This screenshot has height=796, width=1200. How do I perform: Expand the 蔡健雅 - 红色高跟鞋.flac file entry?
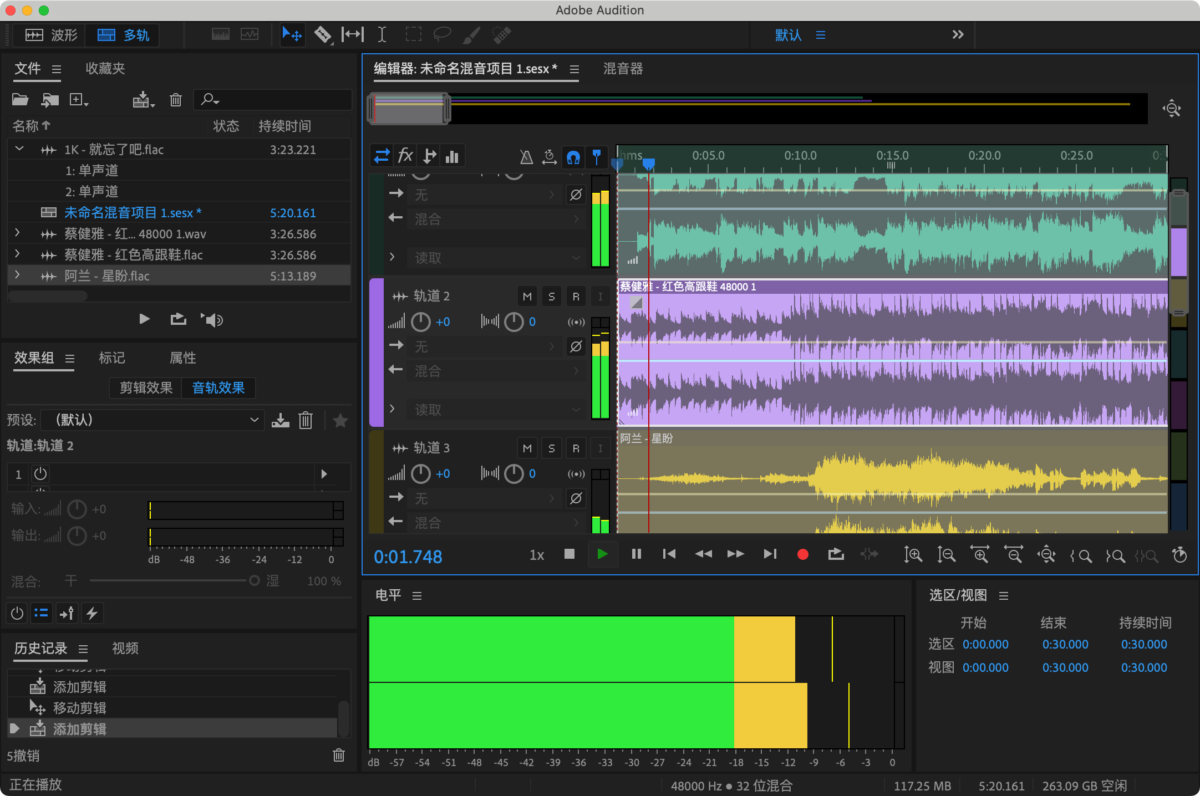tap(17, 254)
